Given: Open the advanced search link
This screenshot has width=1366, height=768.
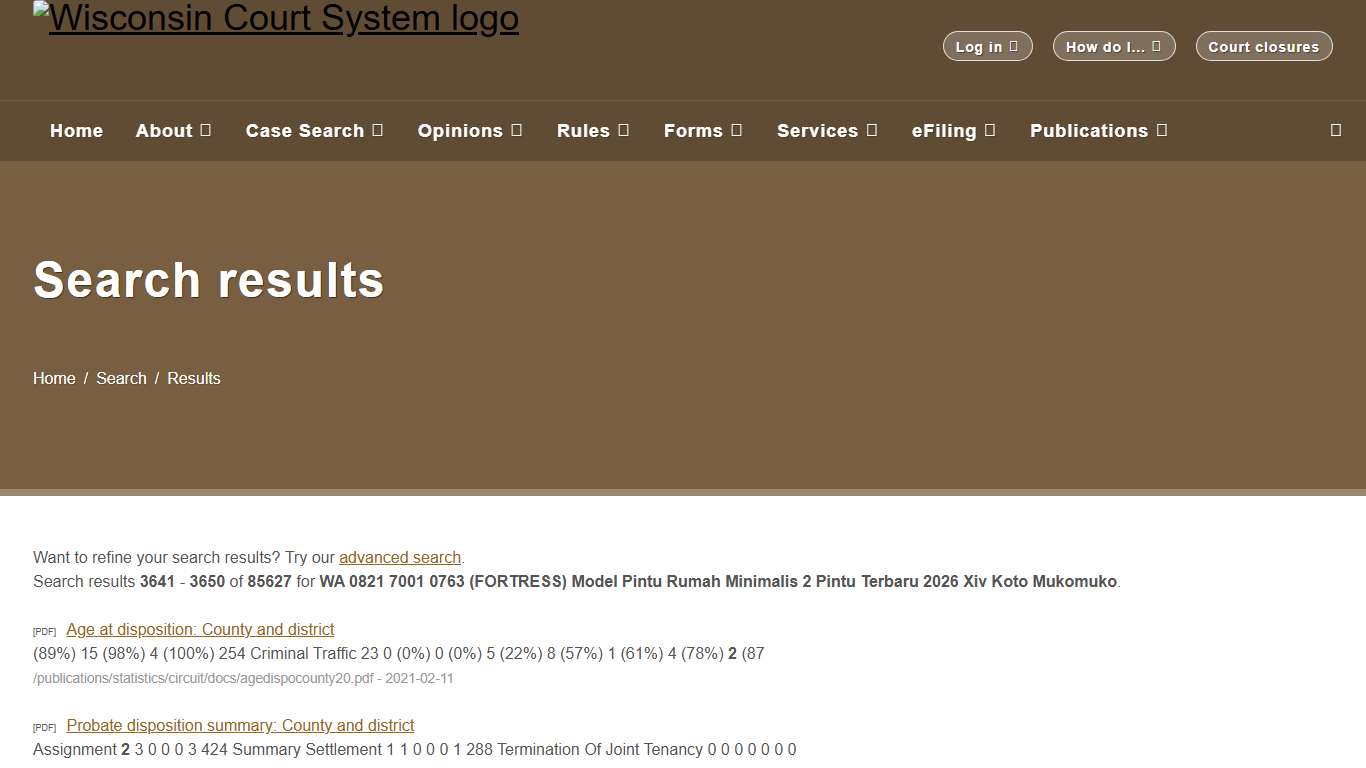Looking at the screenshot, I should click(399, 557).
